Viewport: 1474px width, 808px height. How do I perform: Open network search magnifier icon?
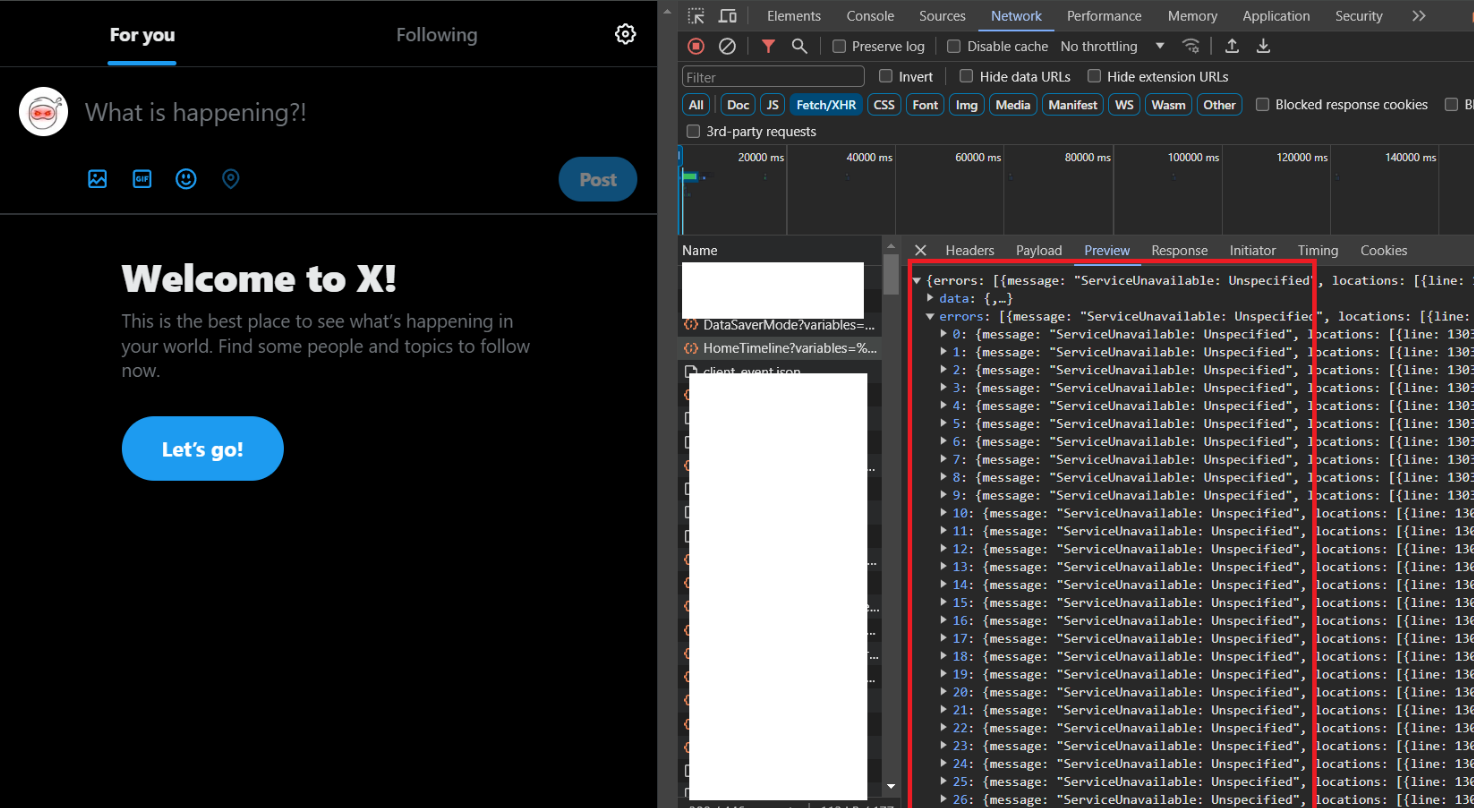click(799, 46)
